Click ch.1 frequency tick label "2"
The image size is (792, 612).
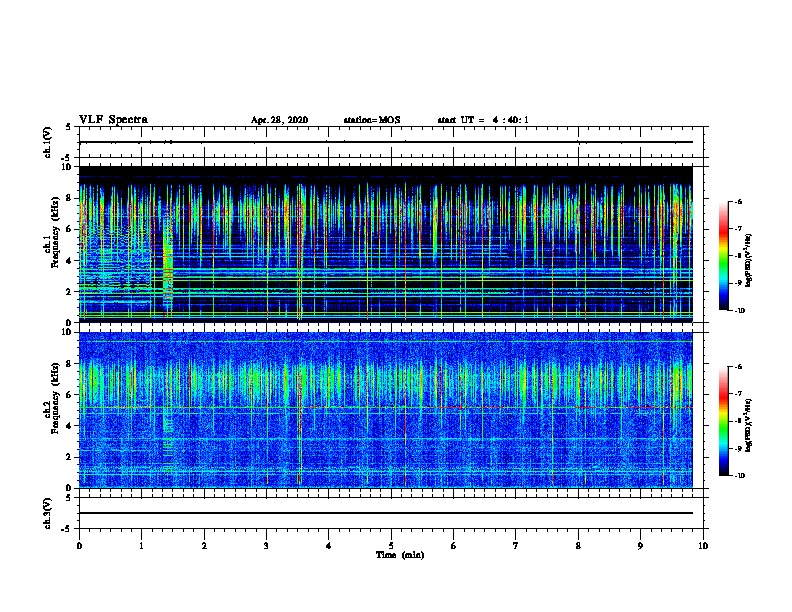69,292
